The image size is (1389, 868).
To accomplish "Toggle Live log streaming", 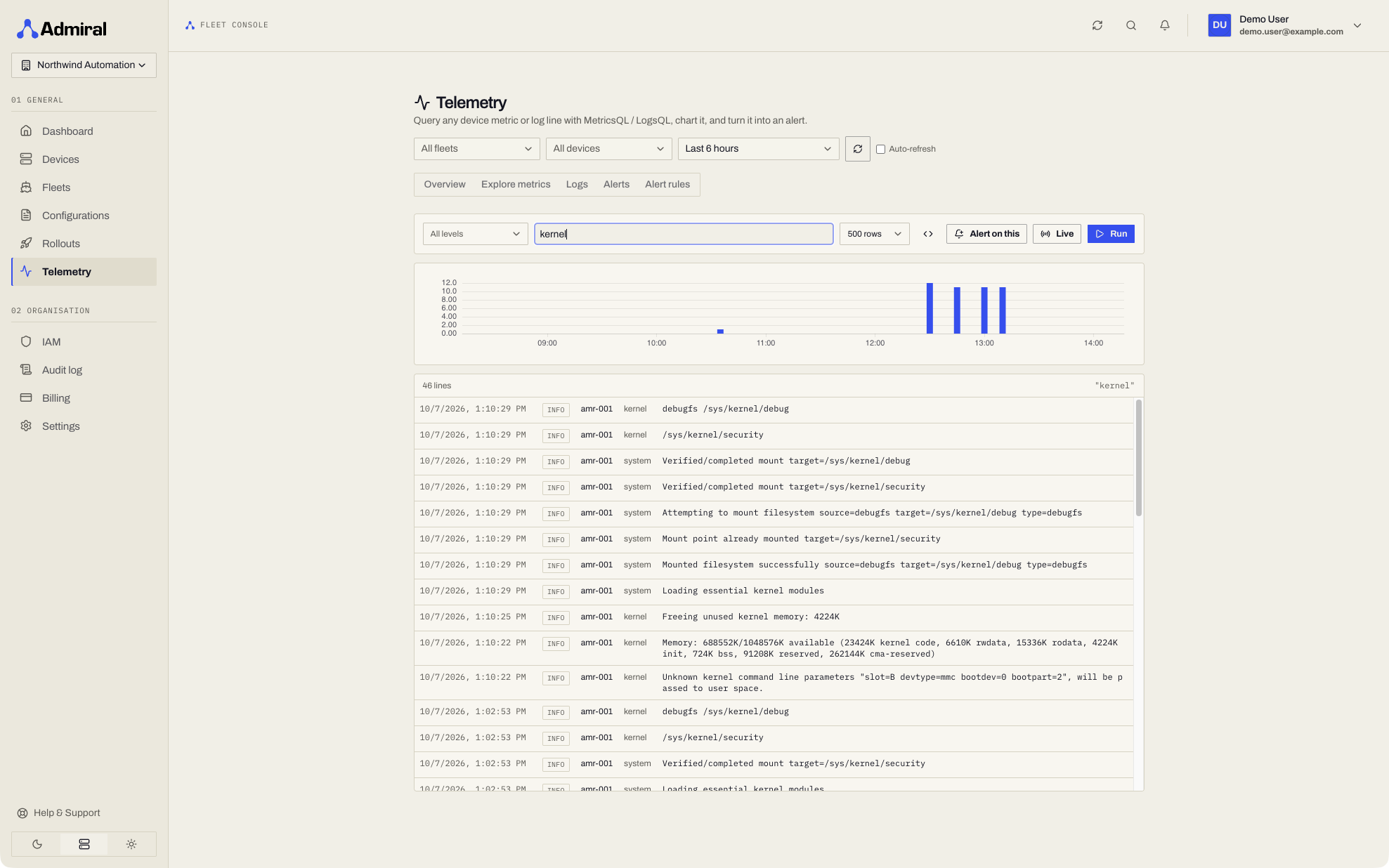I will click(x=1057, y=234).
